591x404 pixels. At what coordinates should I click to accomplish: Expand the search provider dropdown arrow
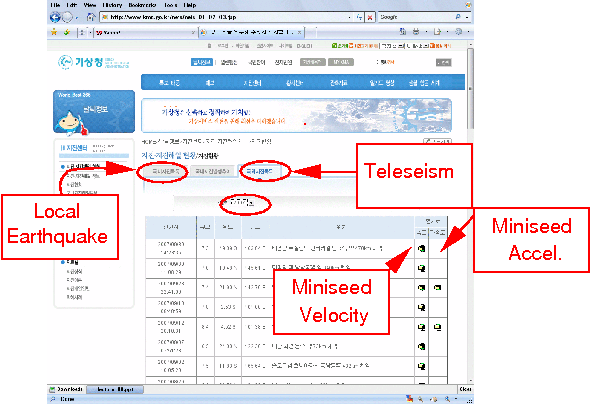[467, 17]
